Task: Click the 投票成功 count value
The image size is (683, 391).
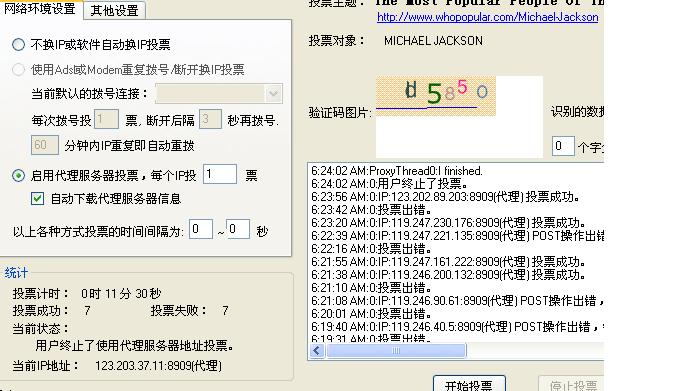Action: 88,311
